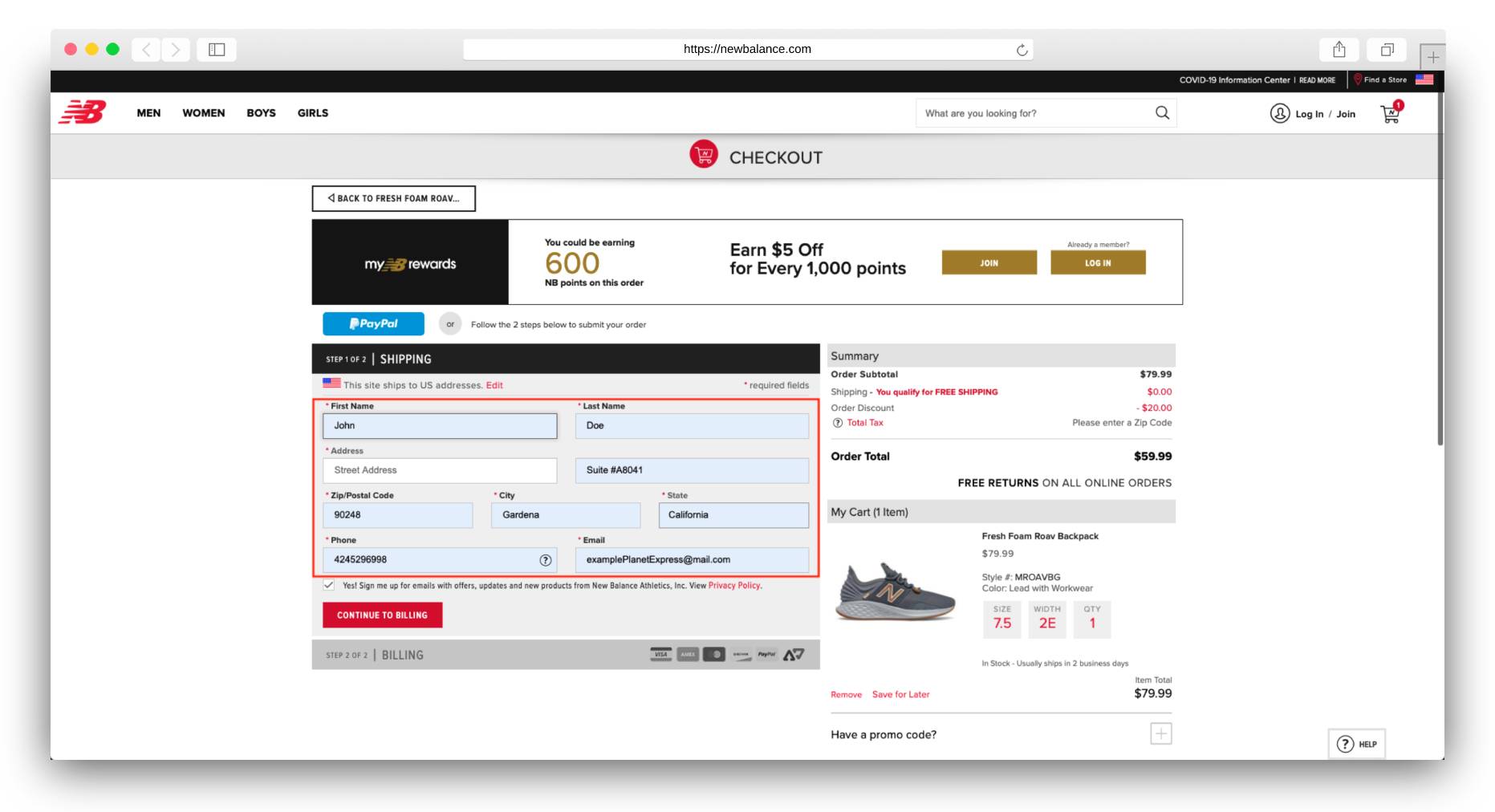Screen dimensions: 1495x812
Task: Uncheck the email signup checkbox
Action: 329,585
